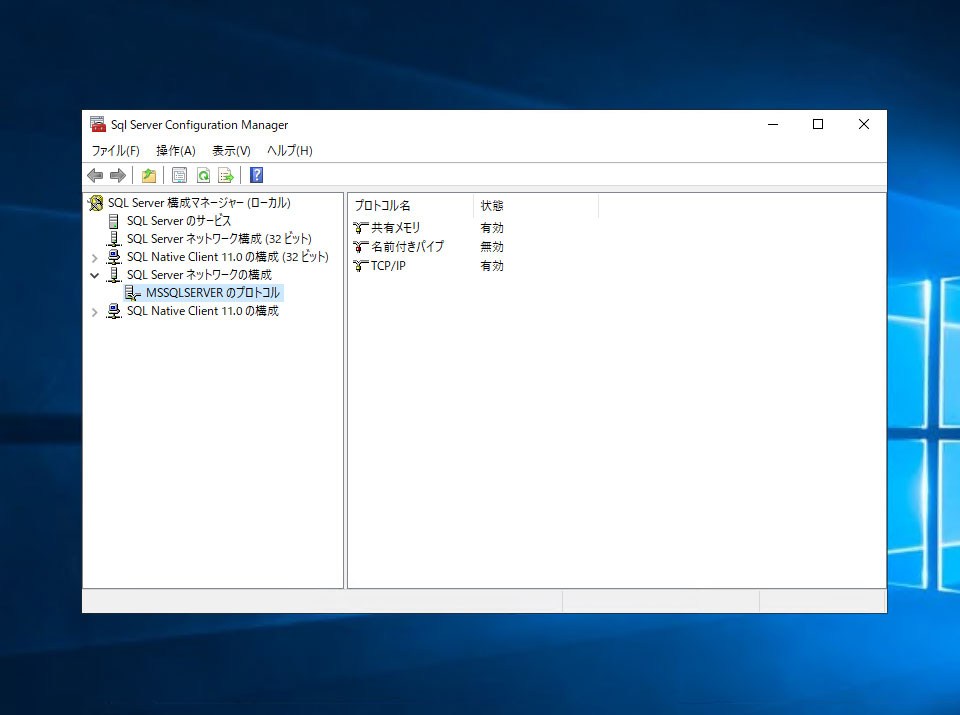Screen dimensions: 960x715
Task: Select SQL Server ネットワークの構成 label
Action: pos(199,275)
